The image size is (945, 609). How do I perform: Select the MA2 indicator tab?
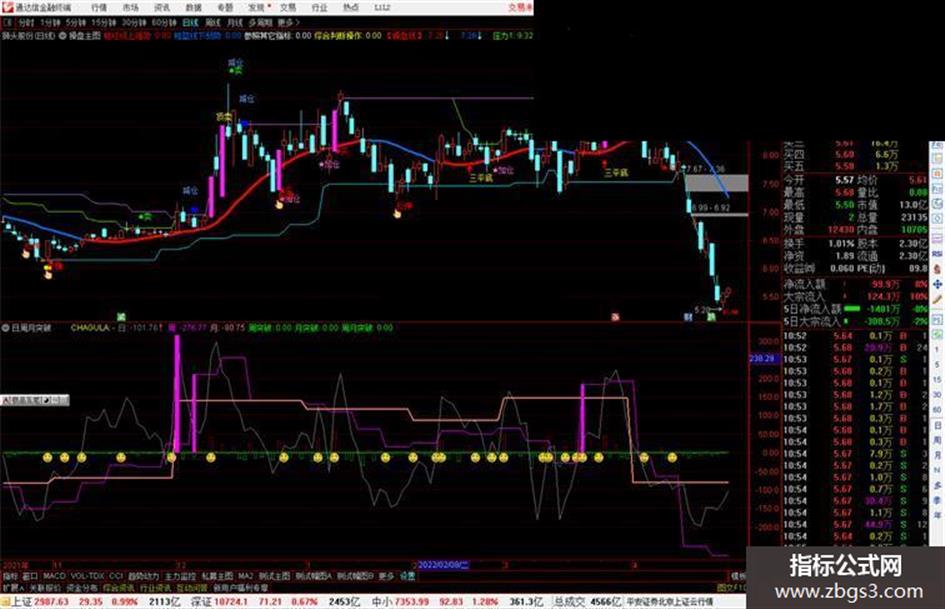pyautogui.click(x=245, y=576)
